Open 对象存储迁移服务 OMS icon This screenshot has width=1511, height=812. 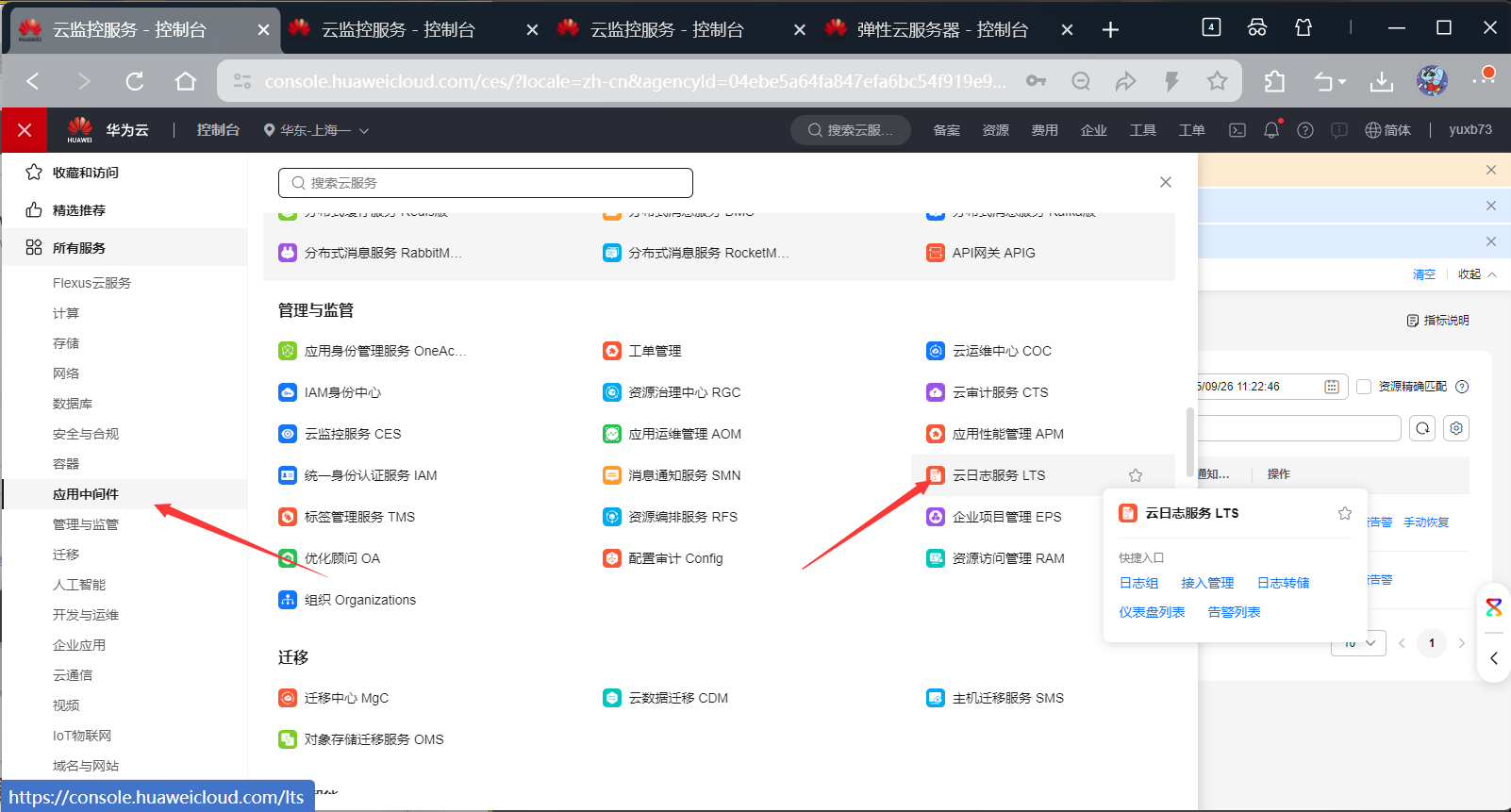click(288, 739)
